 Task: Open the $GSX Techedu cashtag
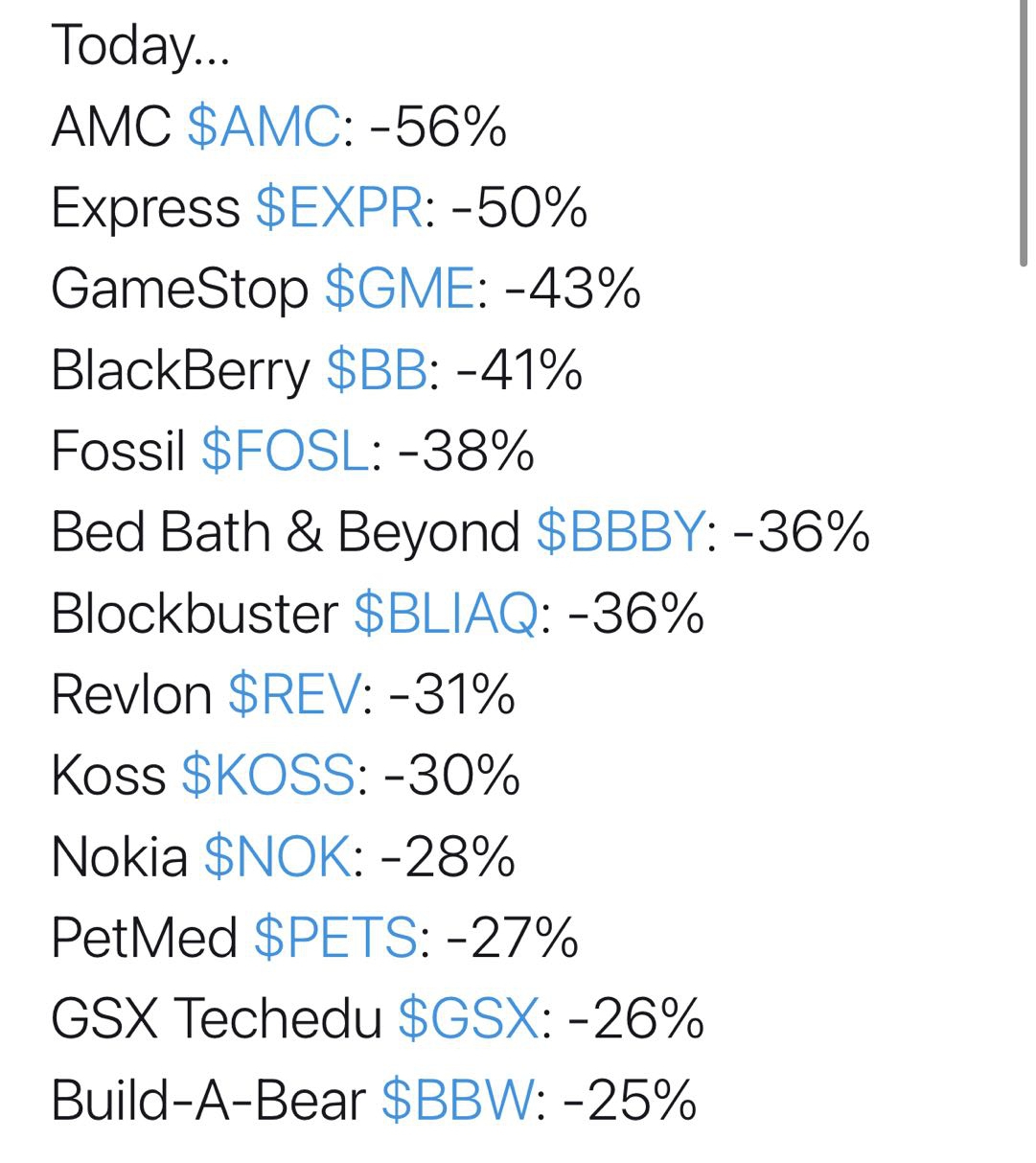[469, 1018]
